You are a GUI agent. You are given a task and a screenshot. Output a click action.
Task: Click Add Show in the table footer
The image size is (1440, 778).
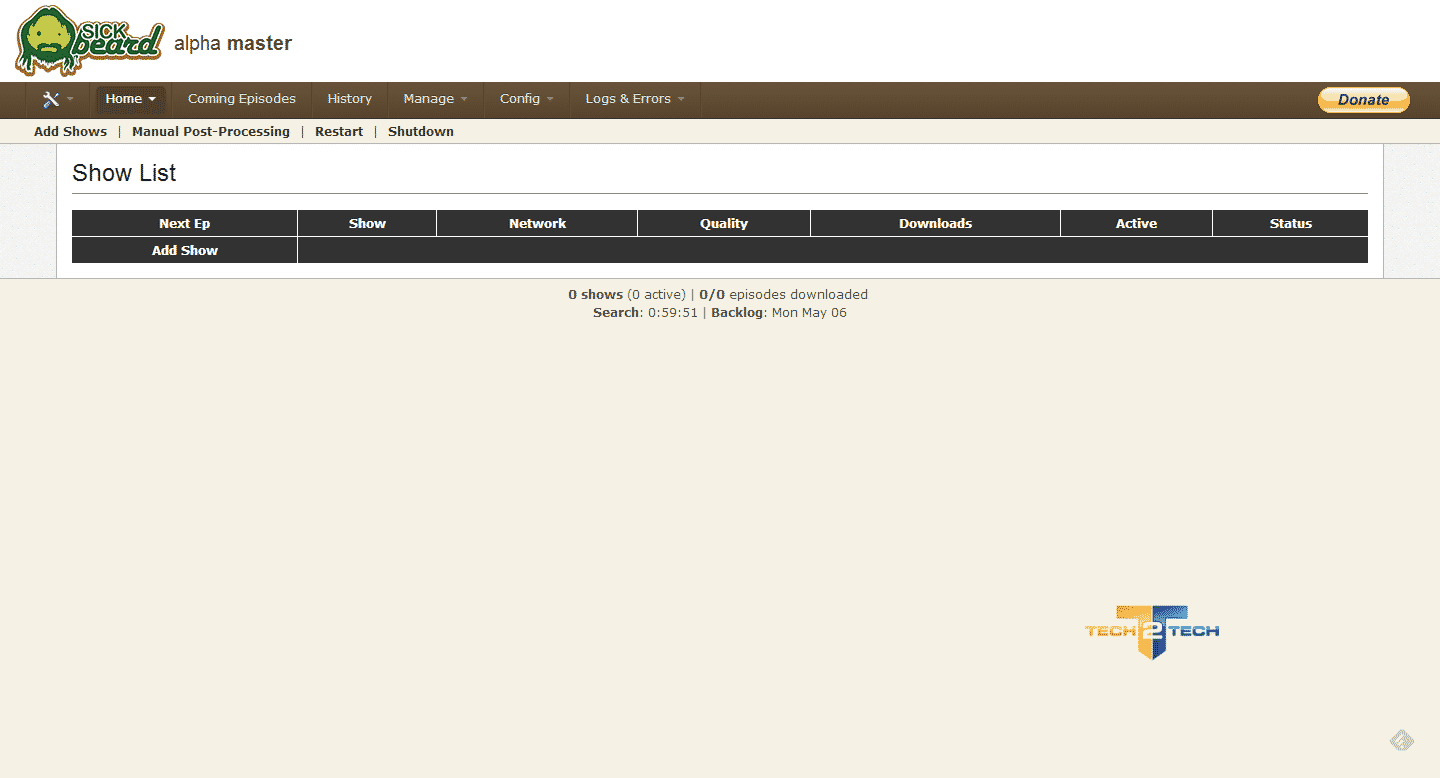coord(185,251)
